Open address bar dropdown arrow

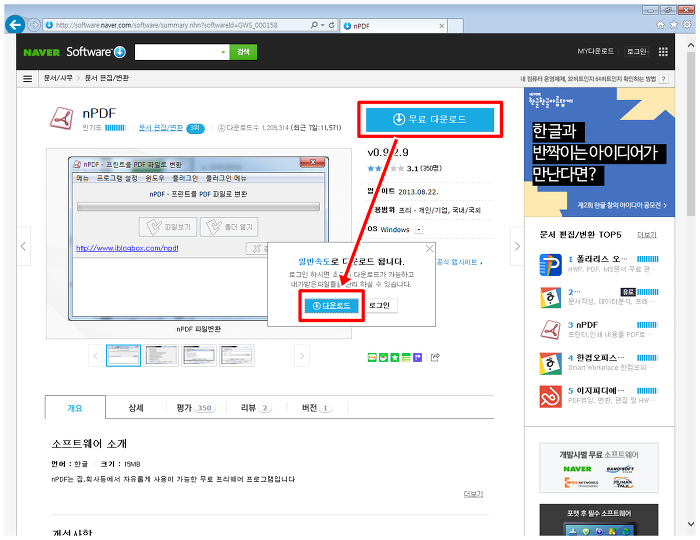323,25
